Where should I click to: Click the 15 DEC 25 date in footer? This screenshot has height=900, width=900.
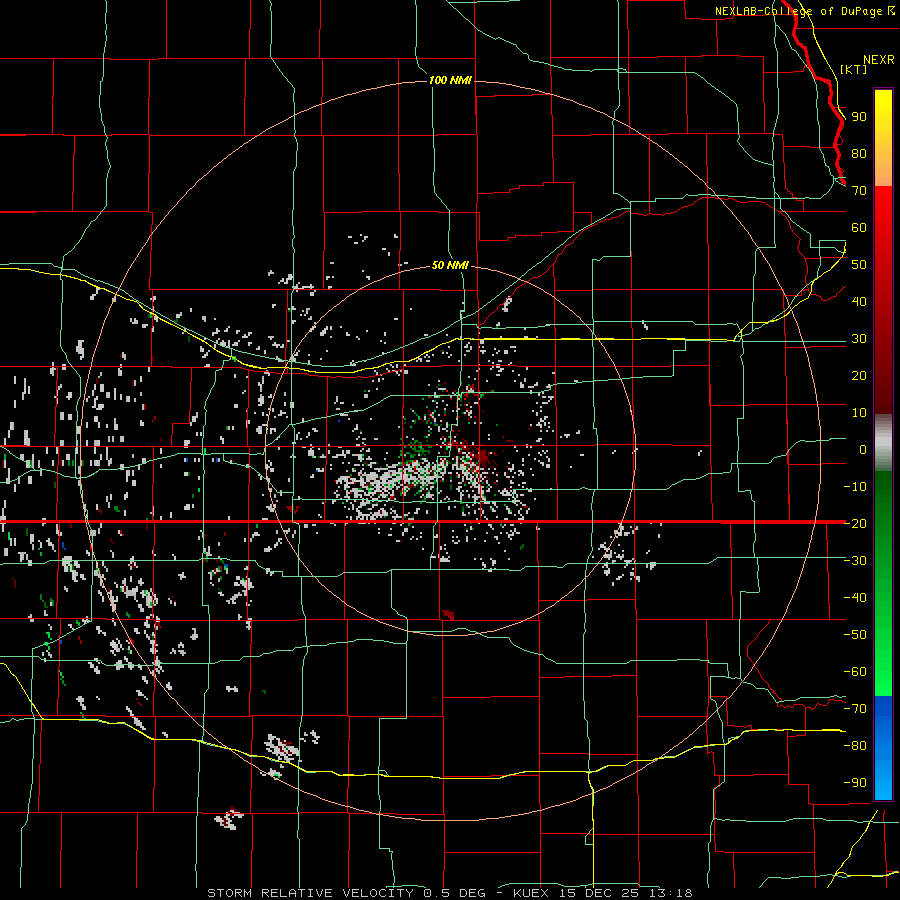point(599,893)
